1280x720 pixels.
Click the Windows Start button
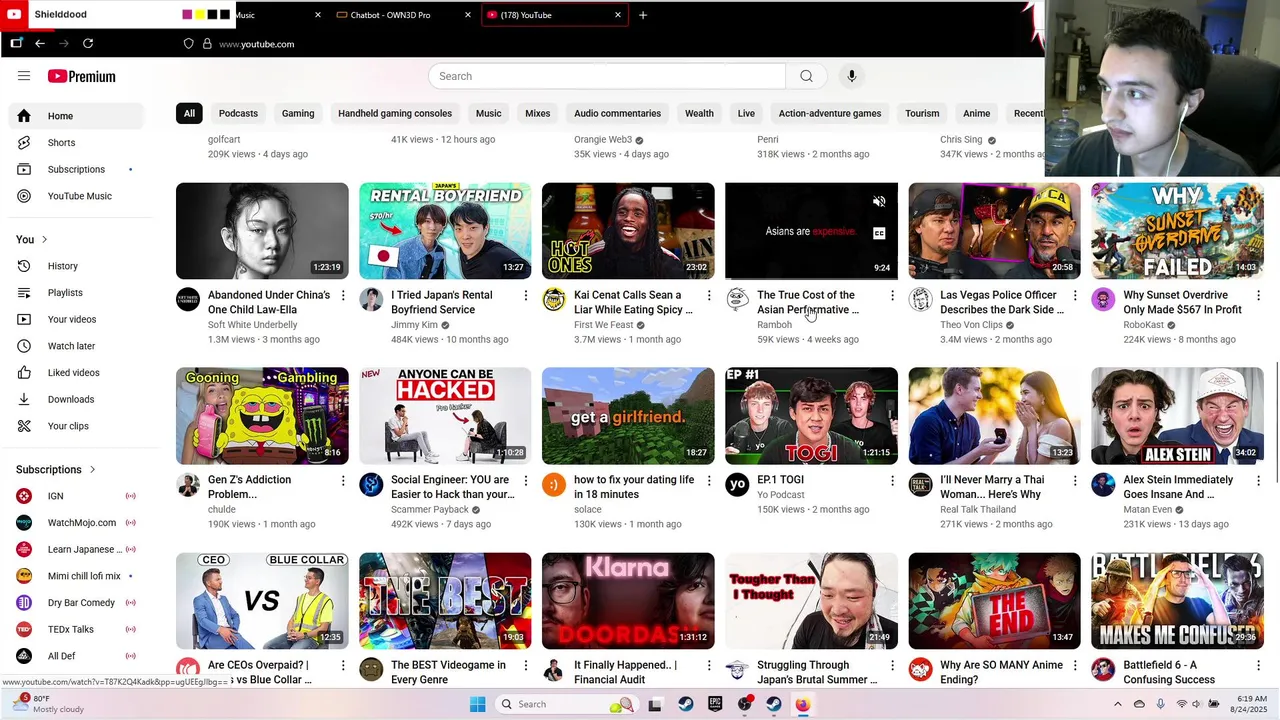point(477,704)
